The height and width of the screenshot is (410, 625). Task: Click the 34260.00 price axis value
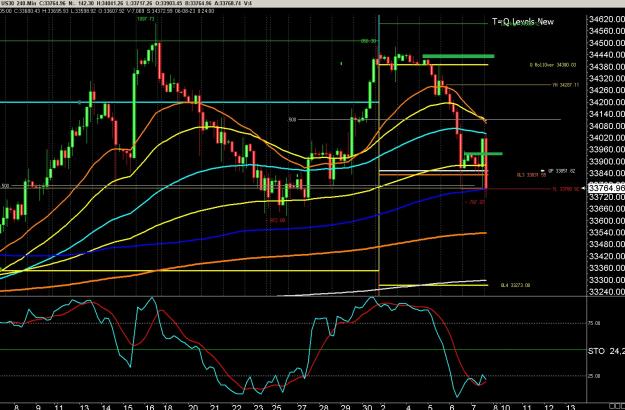click(606, 90)
